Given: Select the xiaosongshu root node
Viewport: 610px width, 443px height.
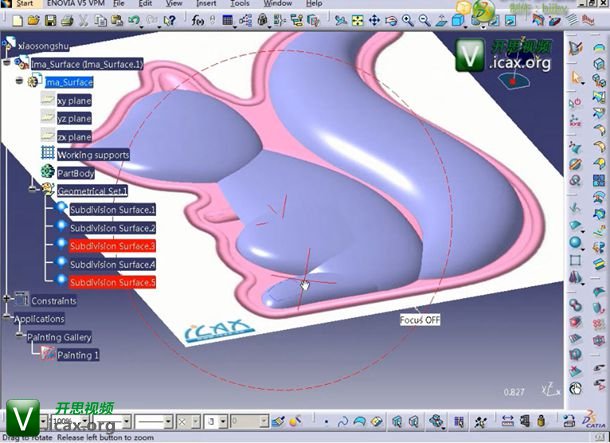Looking at the screenshot, I should pyautogui.click(x=43, y=46).
